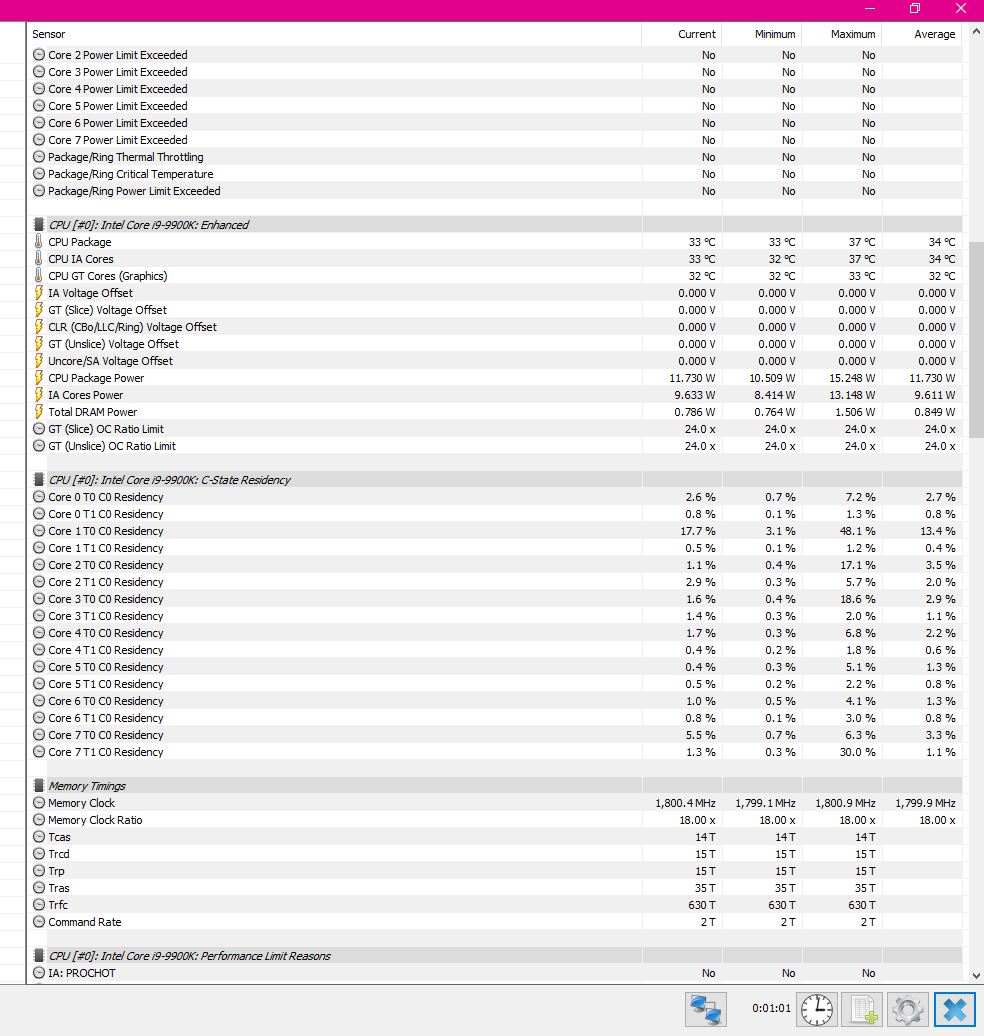Viewport: 984px width, 1036px height.
Task: Select the CPU Package Power row
Action: click(495, 378)
